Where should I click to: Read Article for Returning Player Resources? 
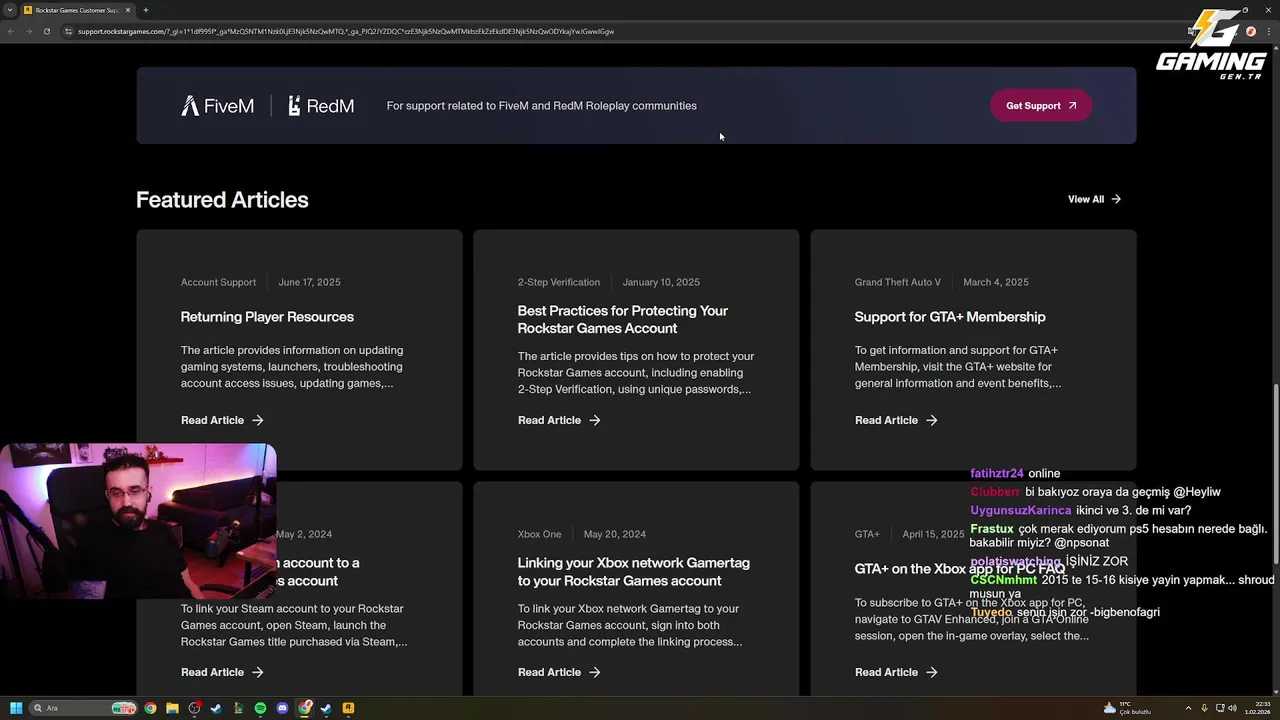pyautogui.click(x=222, y=420)
